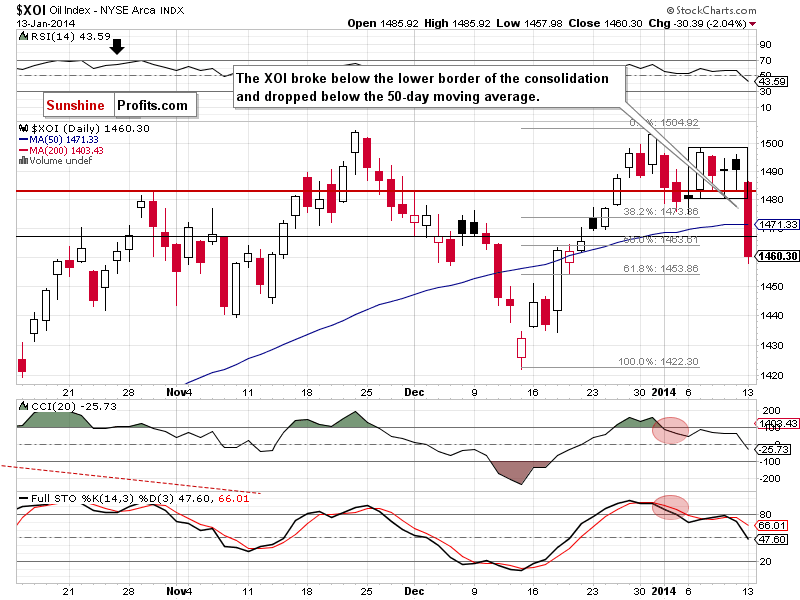Click '2014' on the price panel date axis
The image size is (800, 600).
pyautogui.click(x=664, y=392)
